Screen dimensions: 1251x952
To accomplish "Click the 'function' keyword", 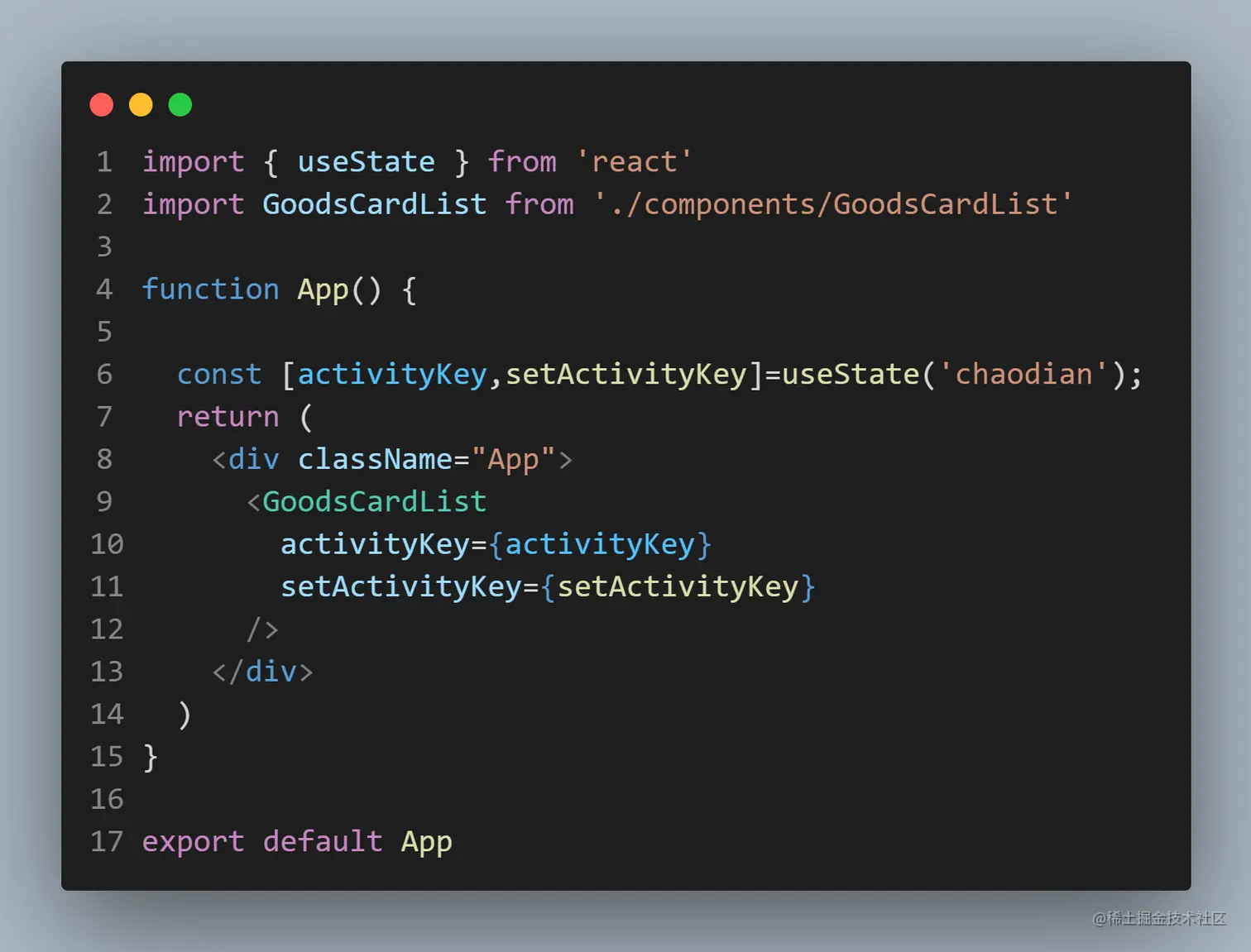I will [211, 289].
